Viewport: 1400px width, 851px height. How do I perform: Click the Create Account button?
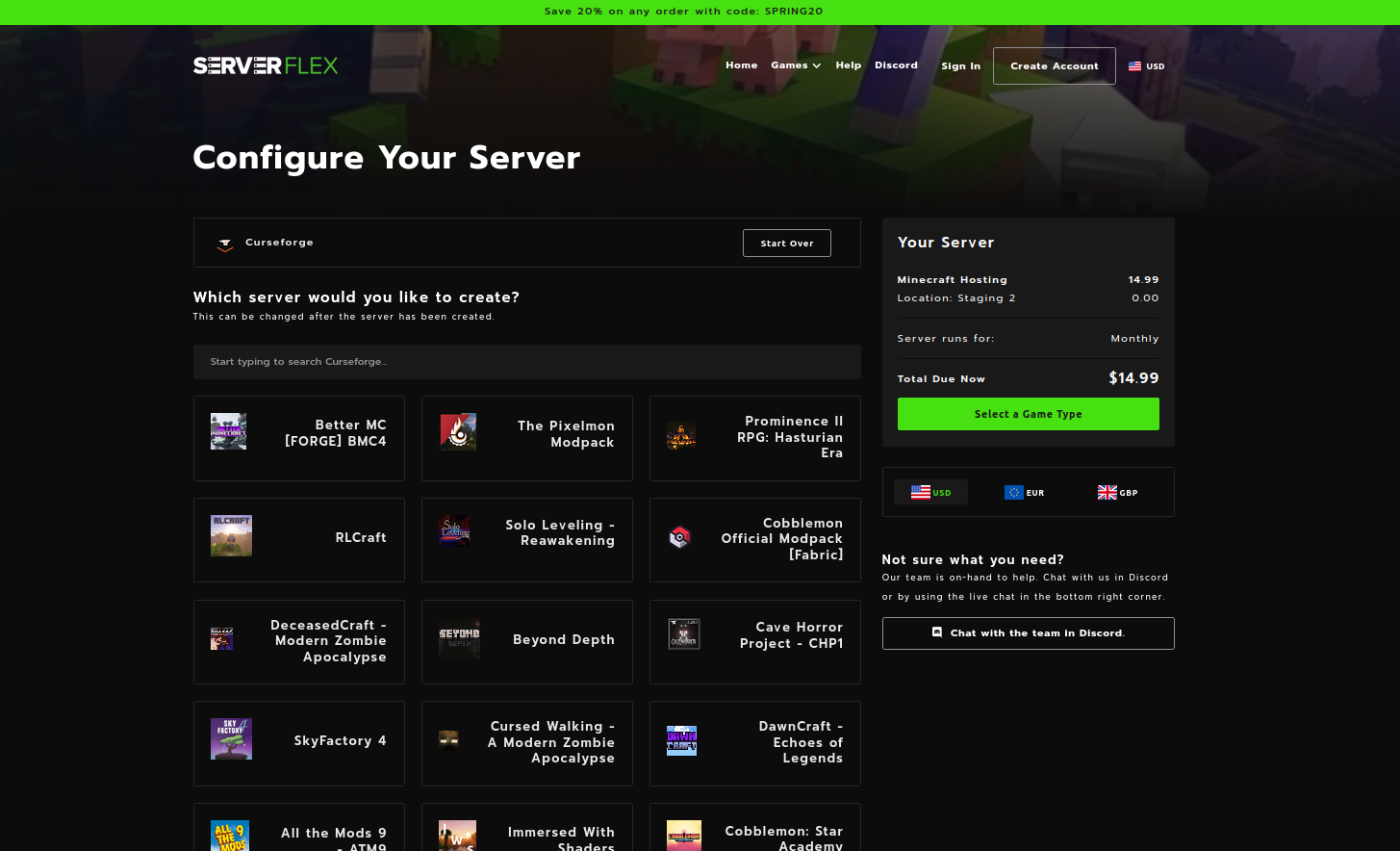1055,65
